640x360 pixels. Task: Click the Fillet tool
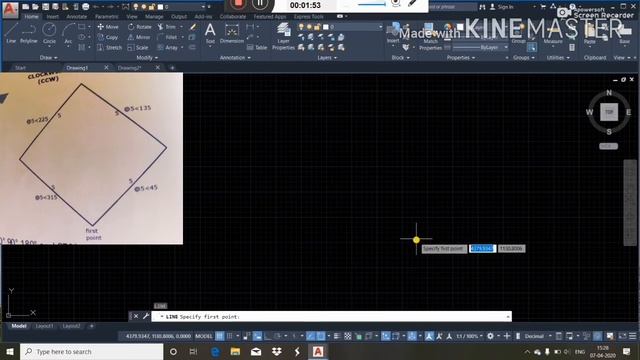click(167, 37)
